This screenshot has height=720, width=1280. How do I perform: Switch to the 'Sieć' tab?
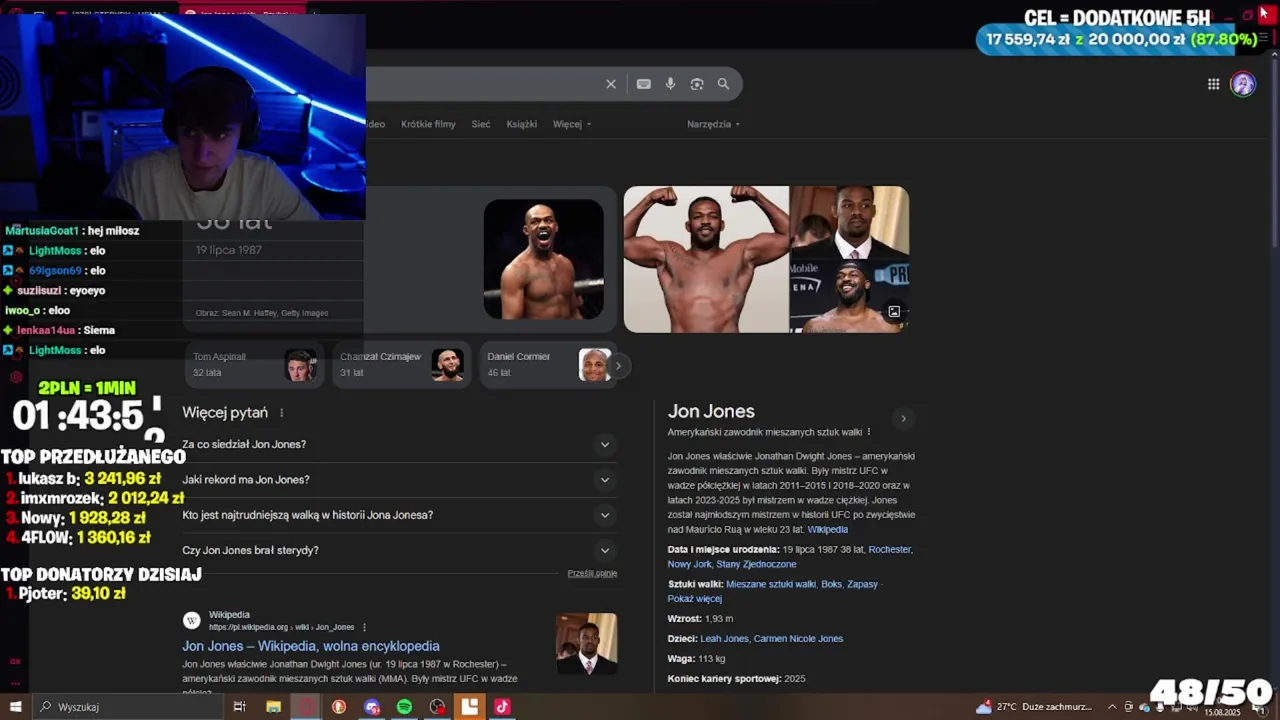pos(481,124)
